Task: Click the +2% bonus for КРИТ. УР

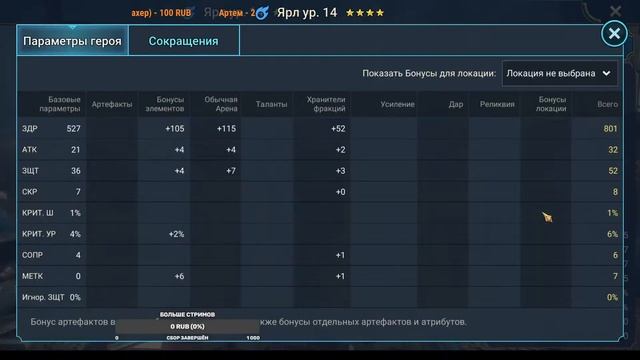Action: click(176, 234)
